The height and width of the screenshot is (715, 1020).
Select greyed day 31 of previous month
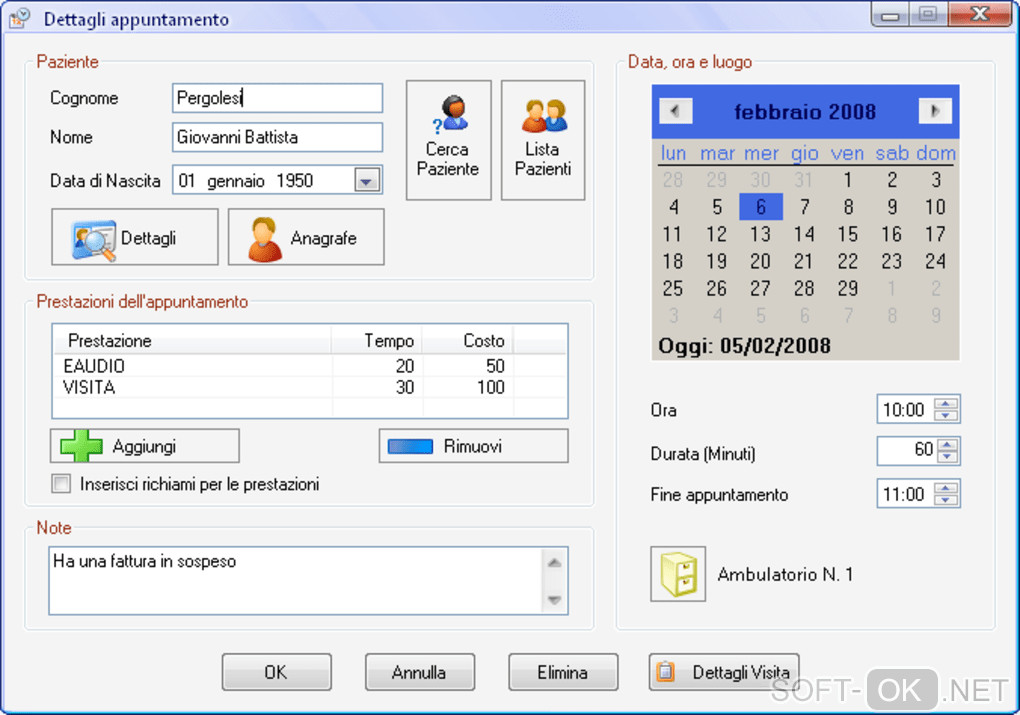pyautogui.click(x=804, y=180)
